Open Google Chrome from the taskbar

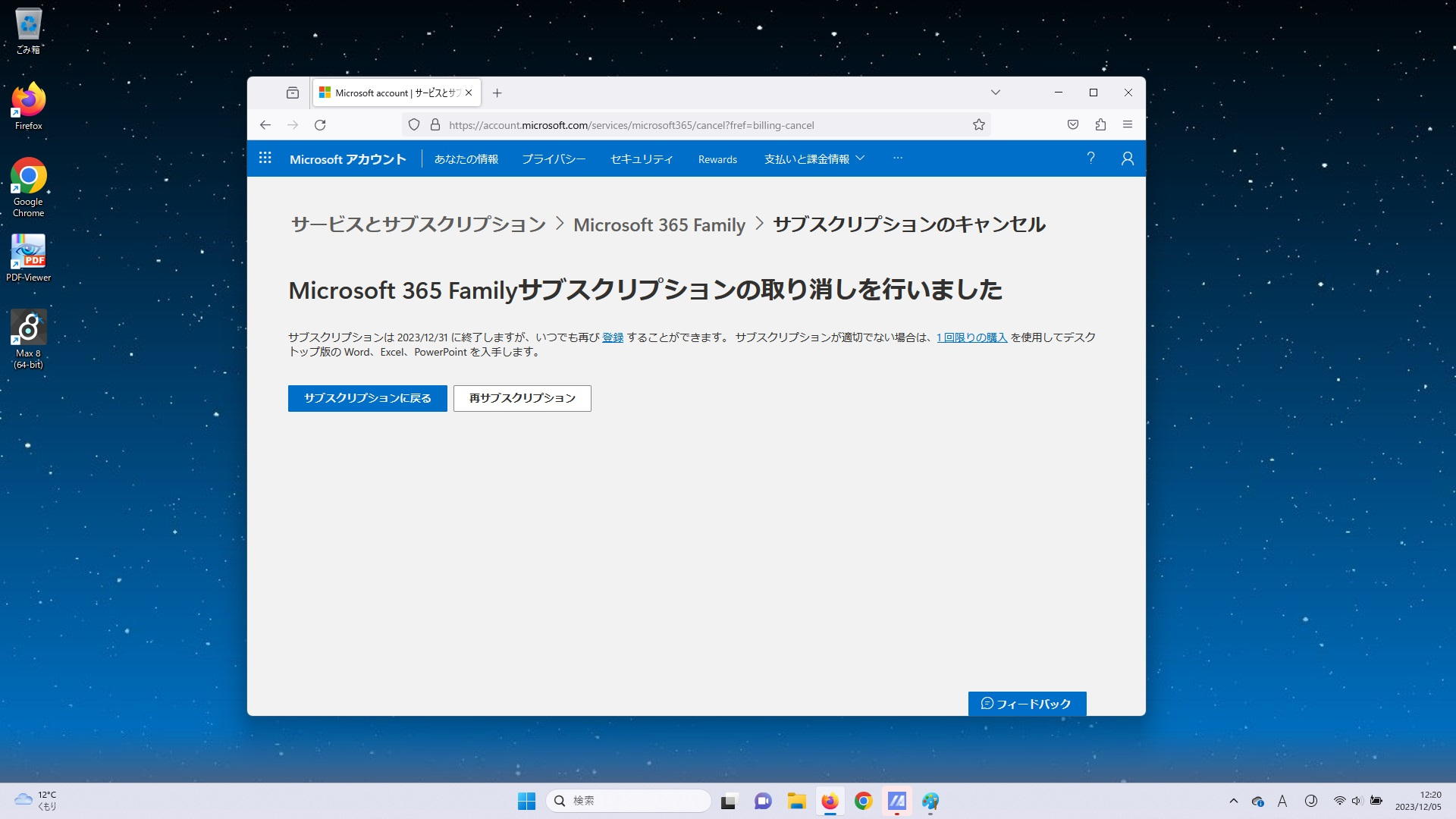[x=863, y=801]
